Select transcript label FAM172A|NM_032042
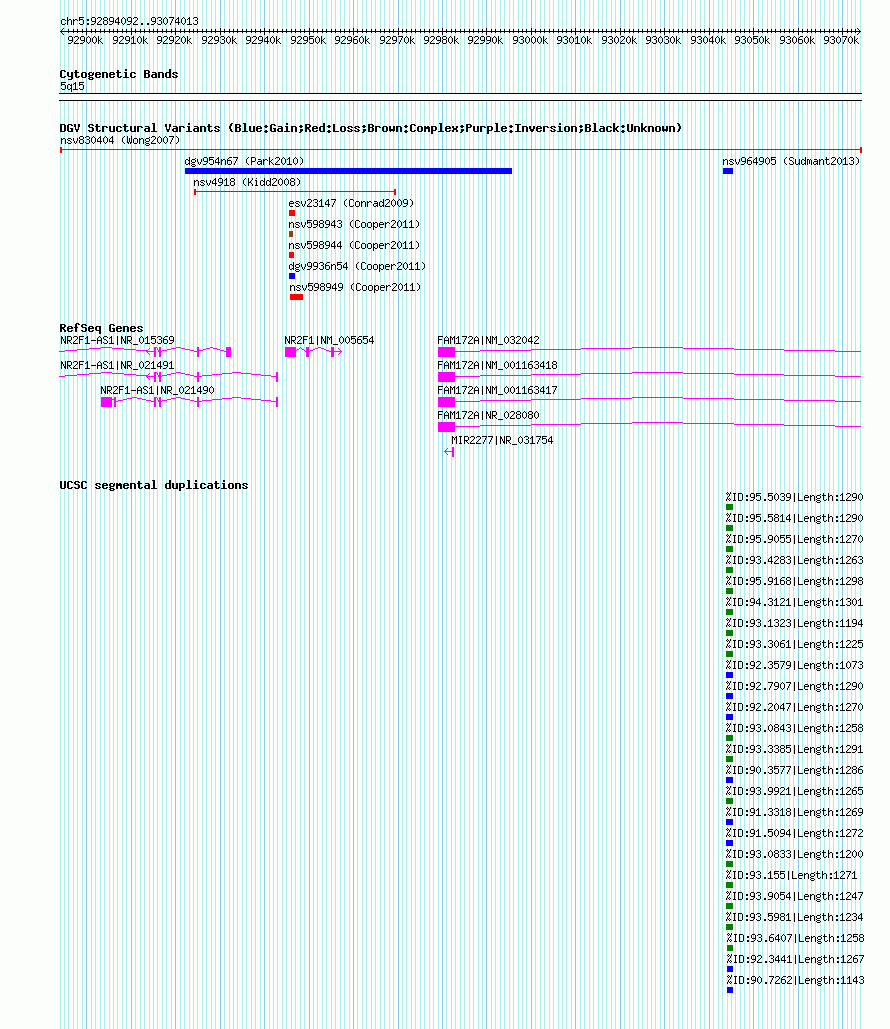 coord(488,341)
